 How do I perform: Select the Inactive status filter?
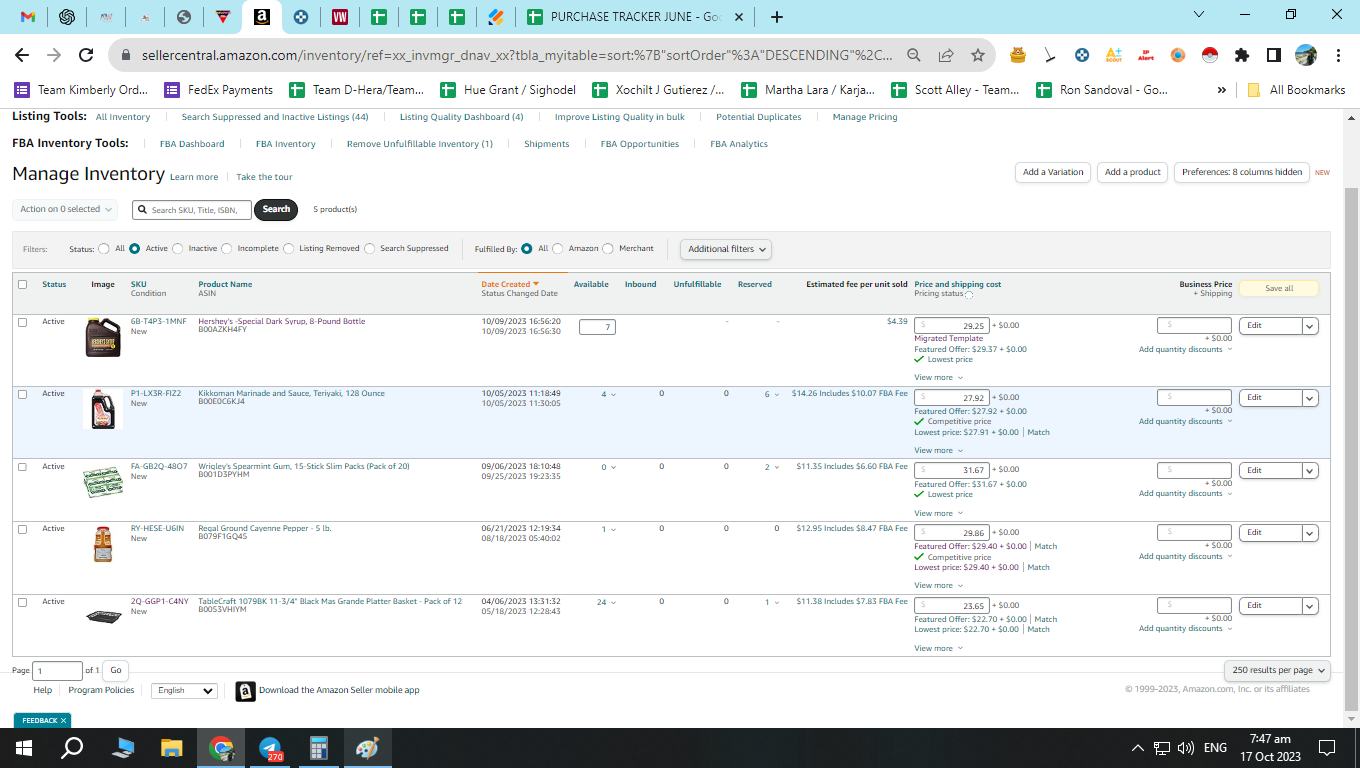[178, 249]
